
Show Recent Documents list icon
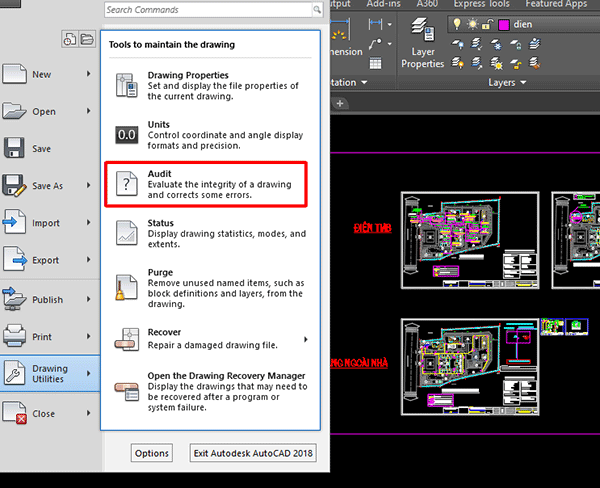70,39
